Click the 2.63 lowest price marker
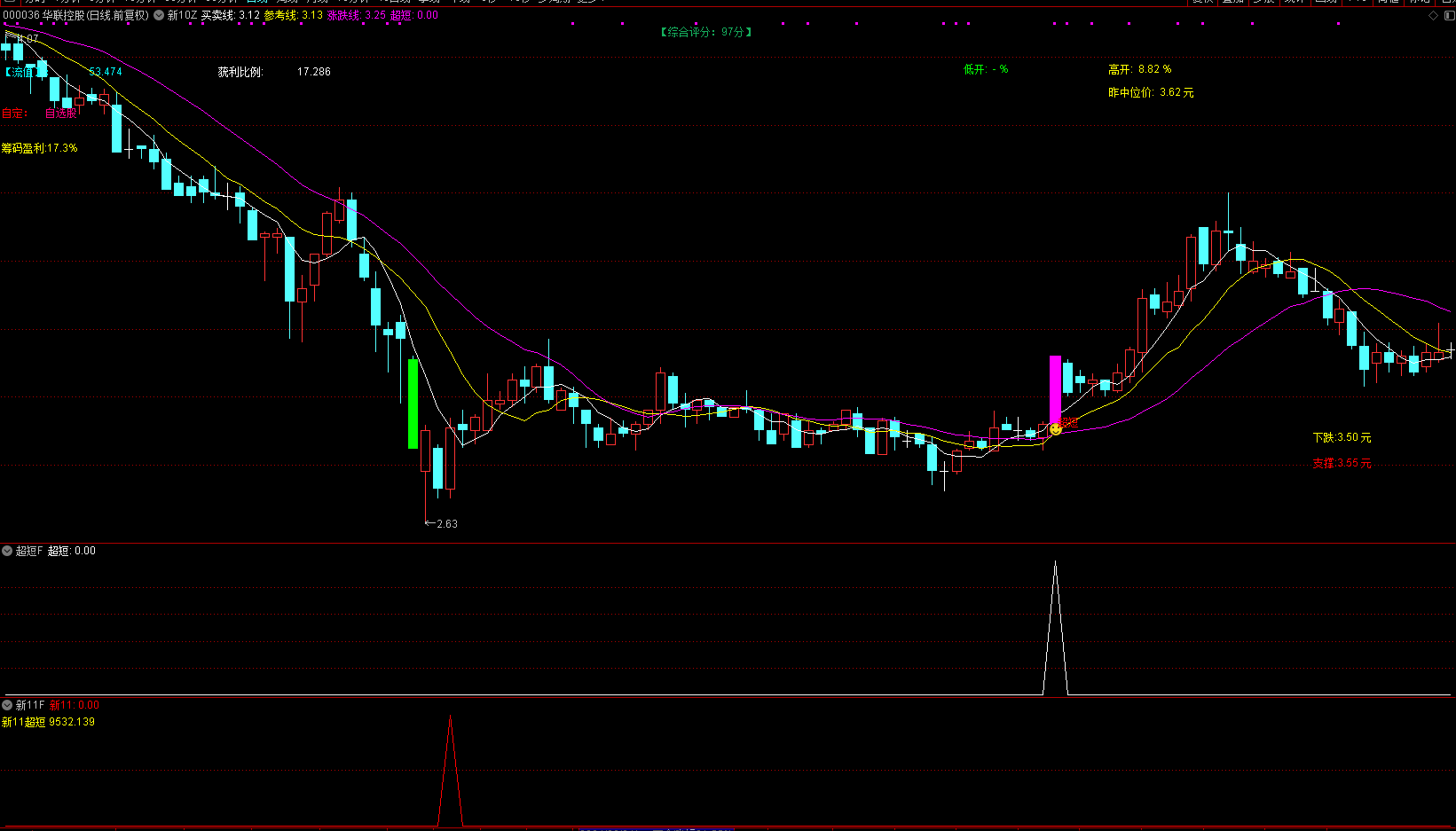 point(442,524)
